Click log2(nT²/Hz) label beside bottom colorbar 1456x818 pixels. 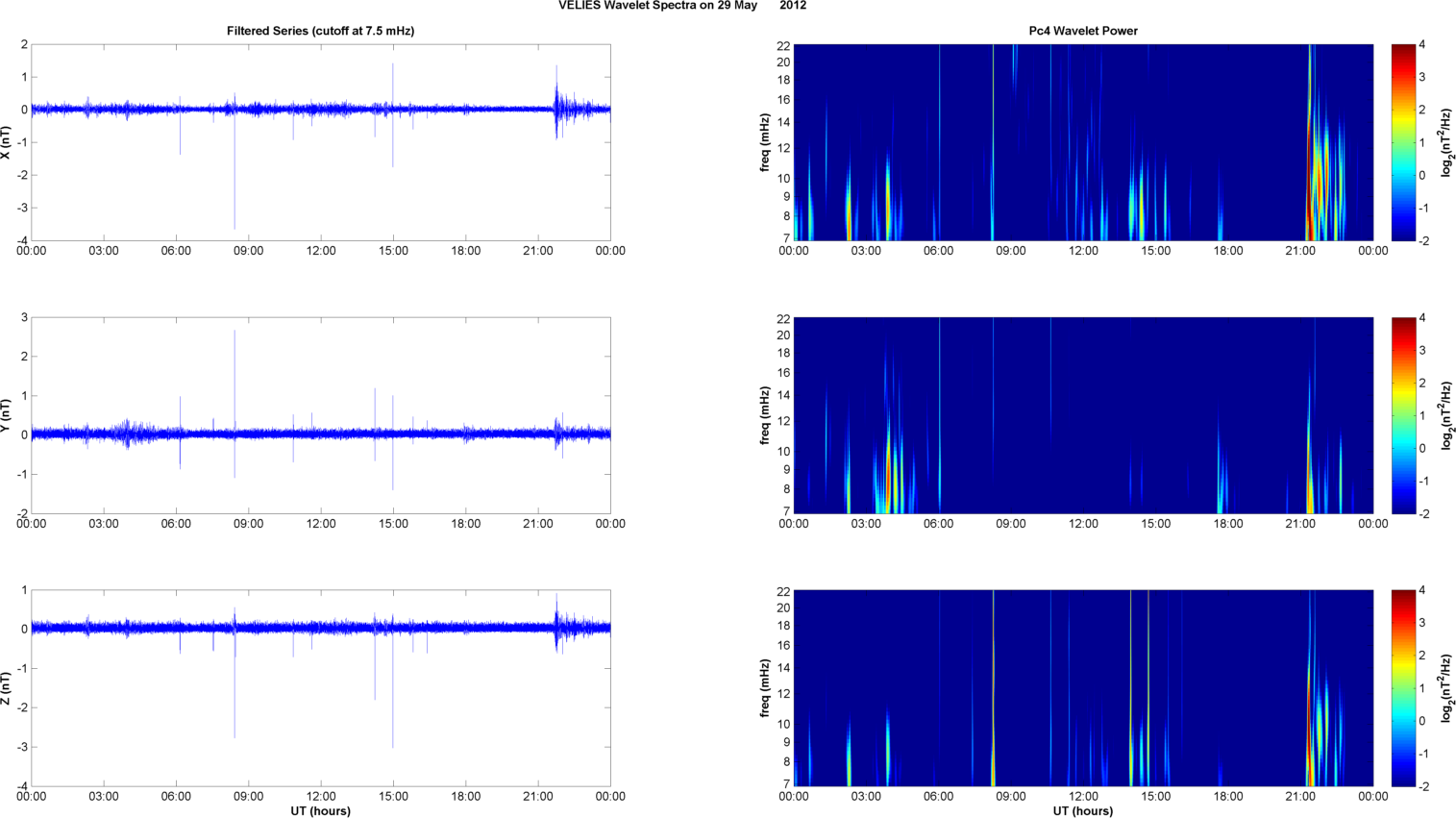tap(1446, 688)
